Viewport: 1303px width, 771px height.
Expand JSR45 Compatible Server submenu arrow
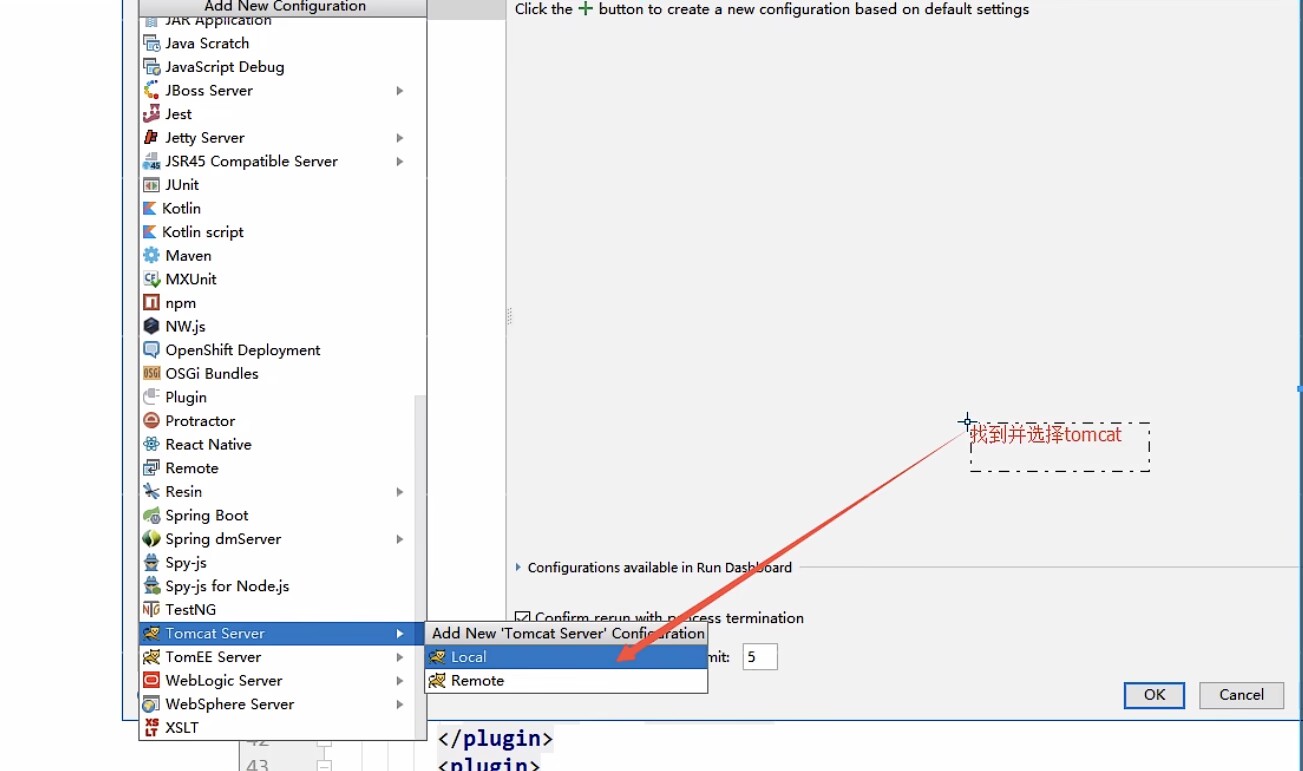pos(399,161)
